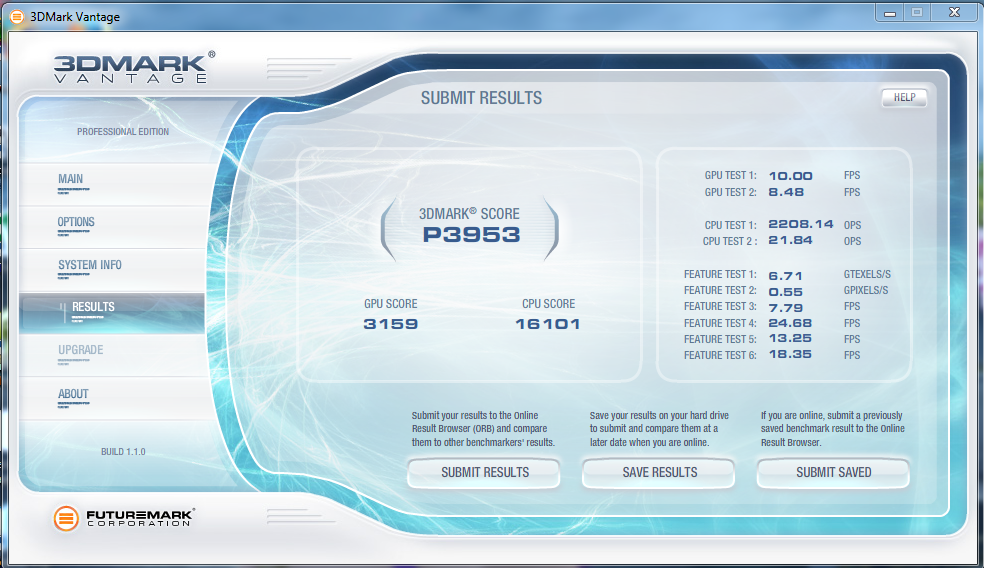Click the Professional Edition label
This screenshot has width=984, height=568.
click(x=123, y=132)
